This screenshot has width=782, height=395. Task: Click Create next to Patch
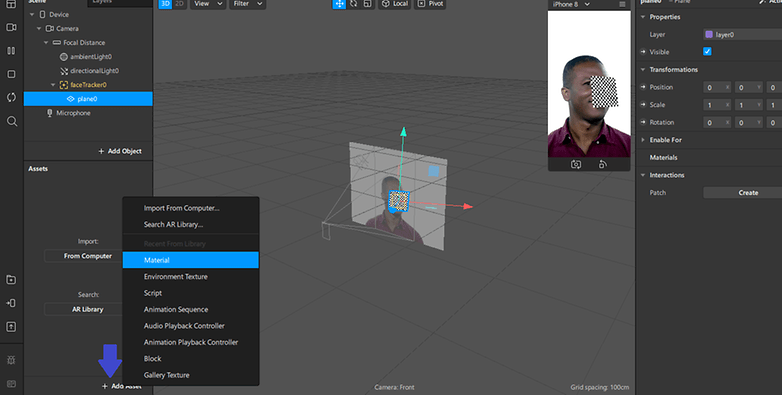pyautogui.click(x=743, y=193)
